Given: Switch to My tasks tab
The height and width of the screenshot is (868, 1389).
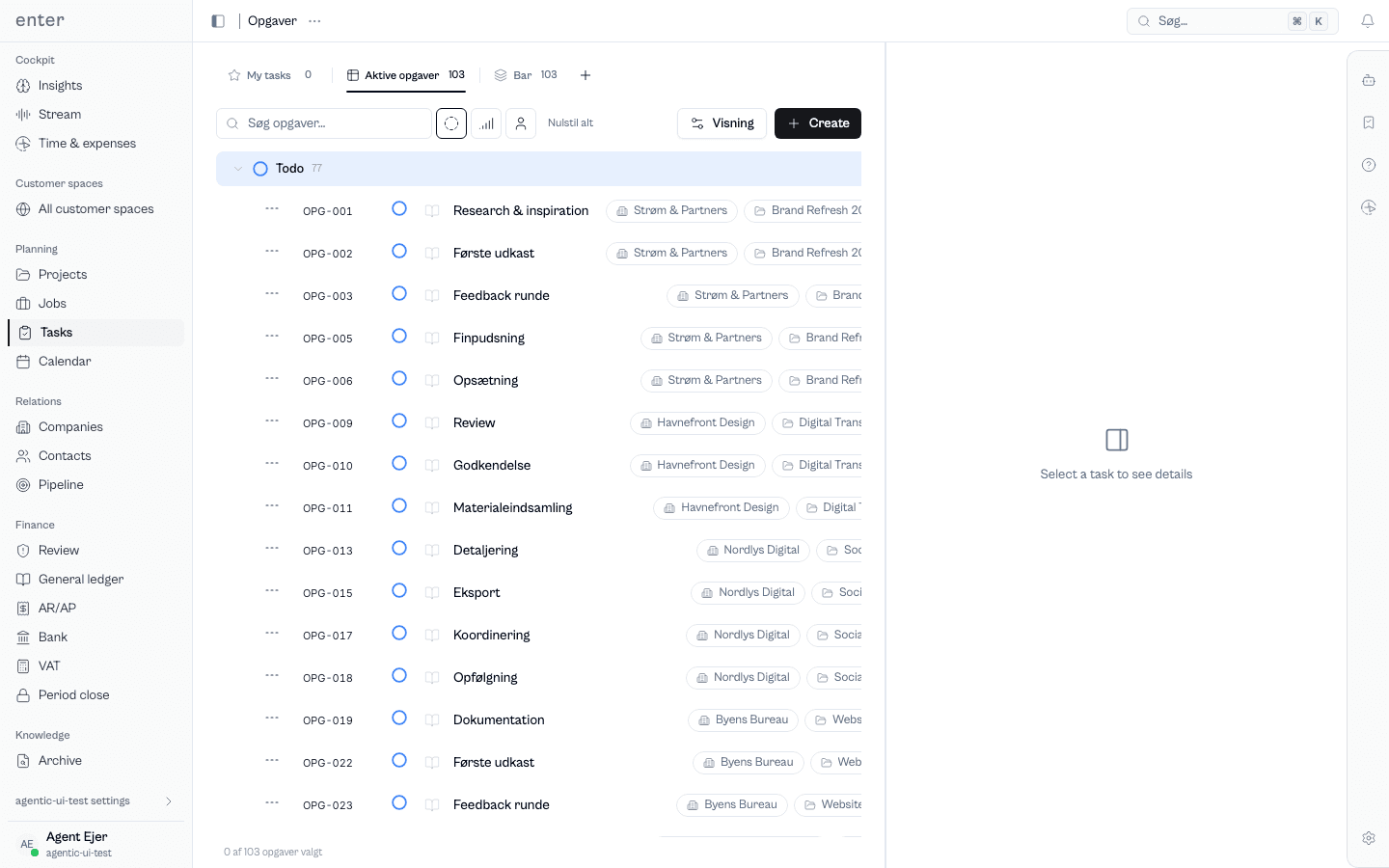Looking at the screenshot, I should pos(270,75).
